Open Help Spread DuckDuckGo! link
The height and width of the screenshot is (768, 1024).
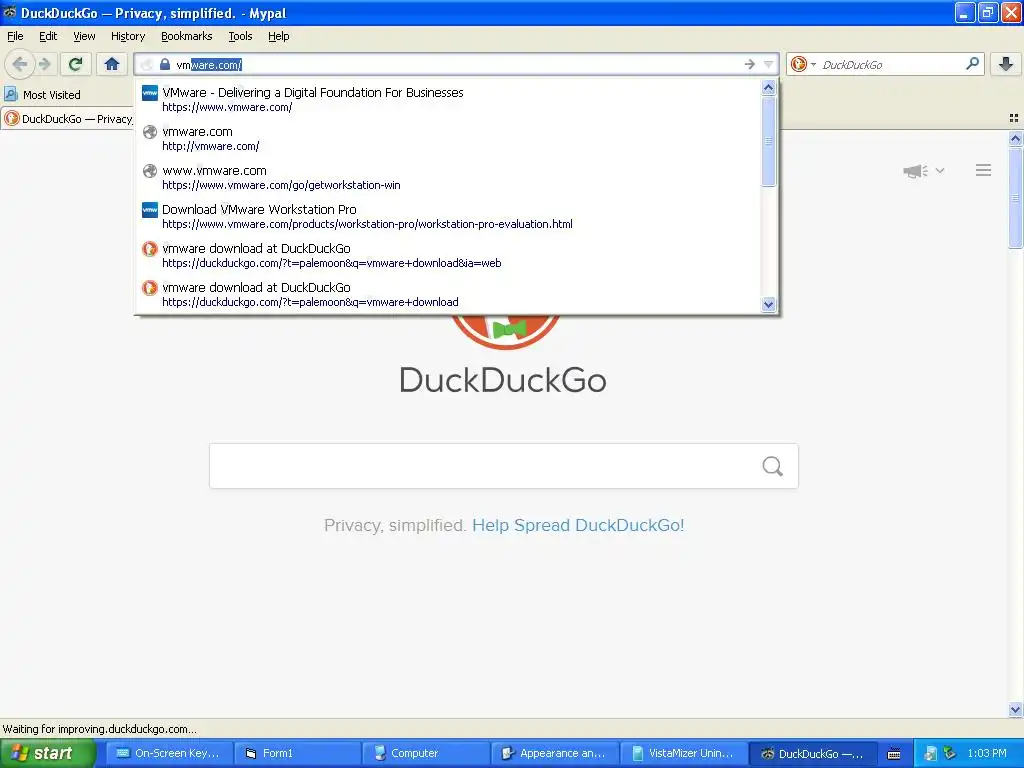click(578, 526)
